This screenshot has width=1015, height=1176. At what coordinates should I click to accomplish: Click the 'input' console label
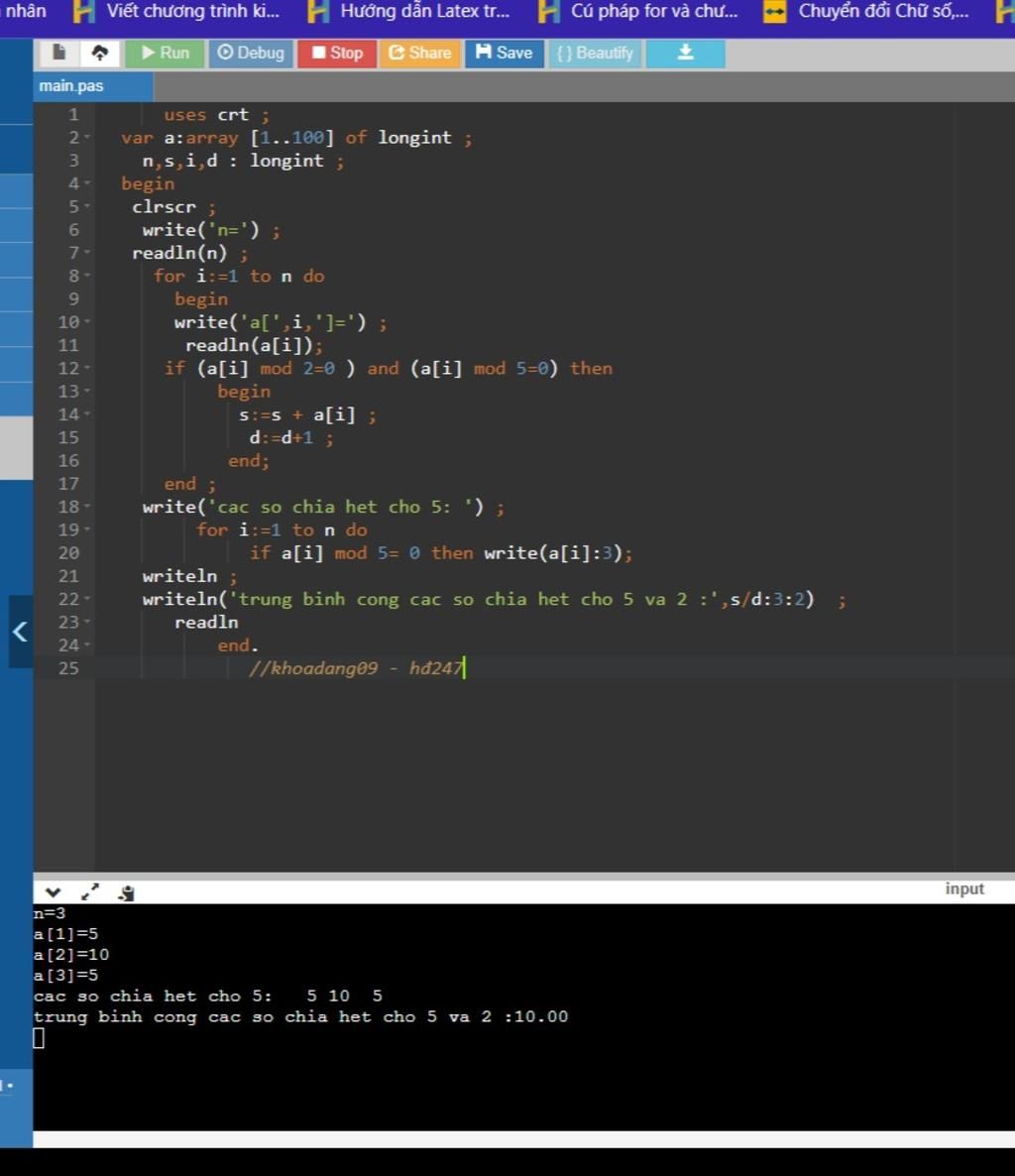click(x=964, y=888)
